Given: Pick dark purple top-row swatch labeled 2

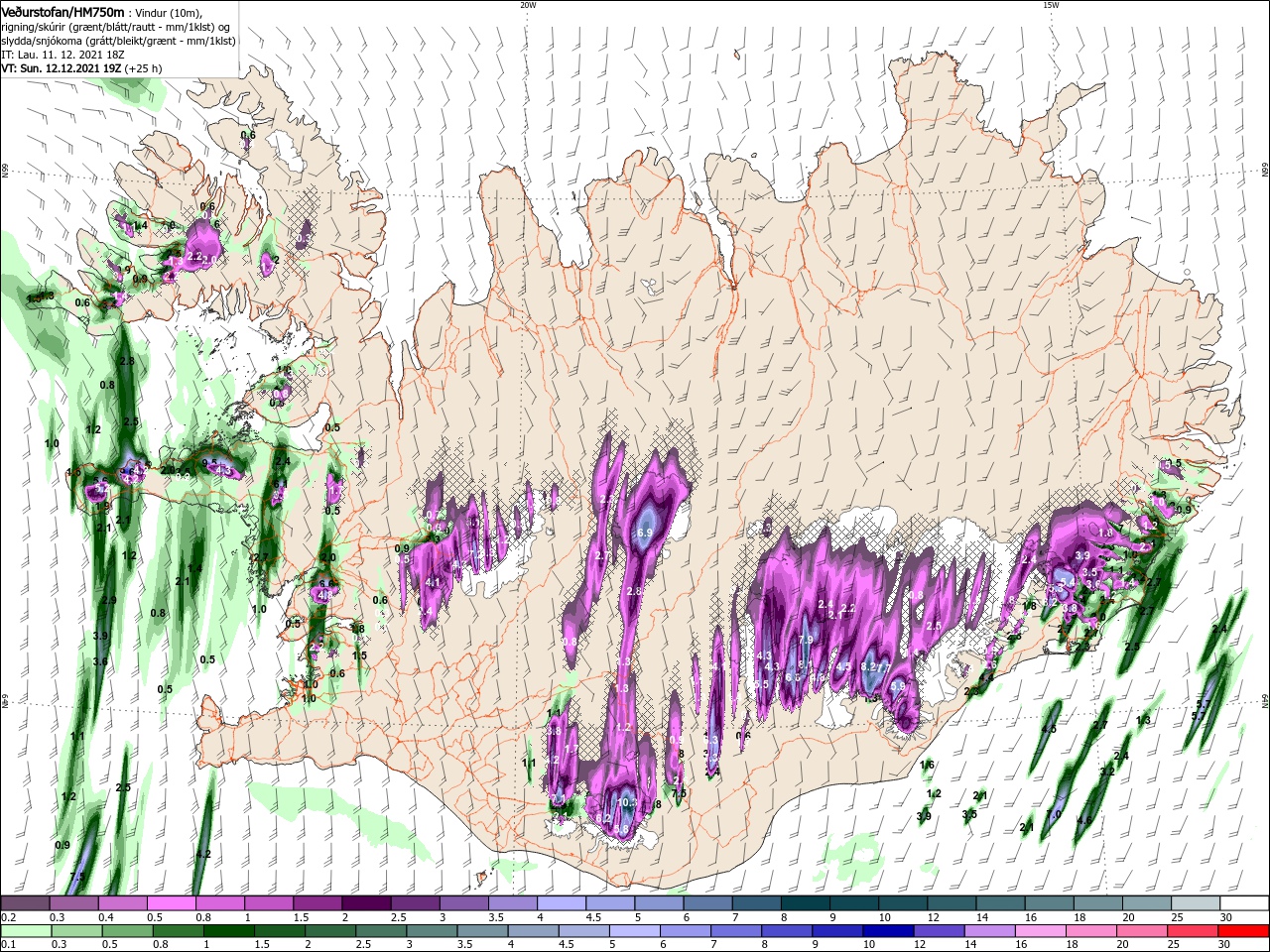Looking at the screenshot, I should [x=366, y=903].
